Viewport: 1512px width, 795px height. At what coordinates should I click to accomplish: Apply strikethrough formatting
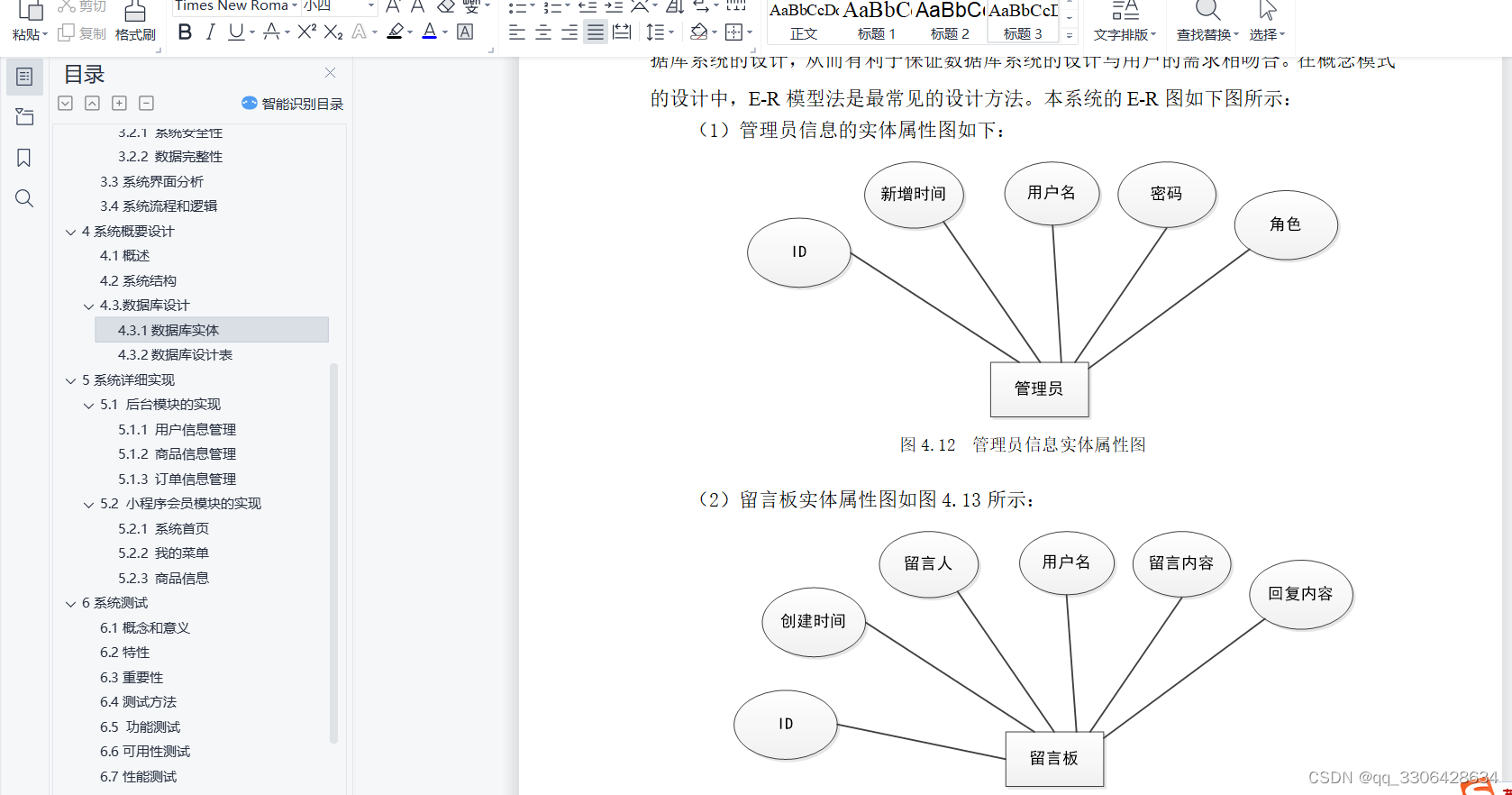pyautogui.click(x=271, y=32)
